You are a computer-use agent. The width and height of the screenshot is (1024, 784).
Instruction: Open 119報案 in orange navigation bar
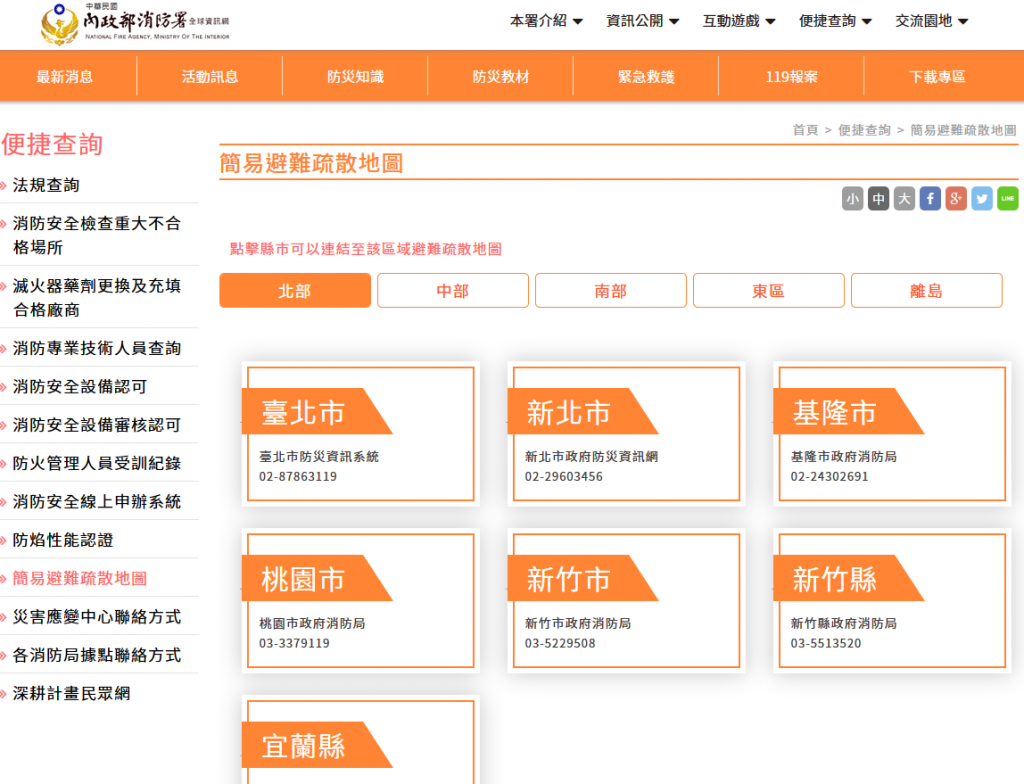click(792, 76)
